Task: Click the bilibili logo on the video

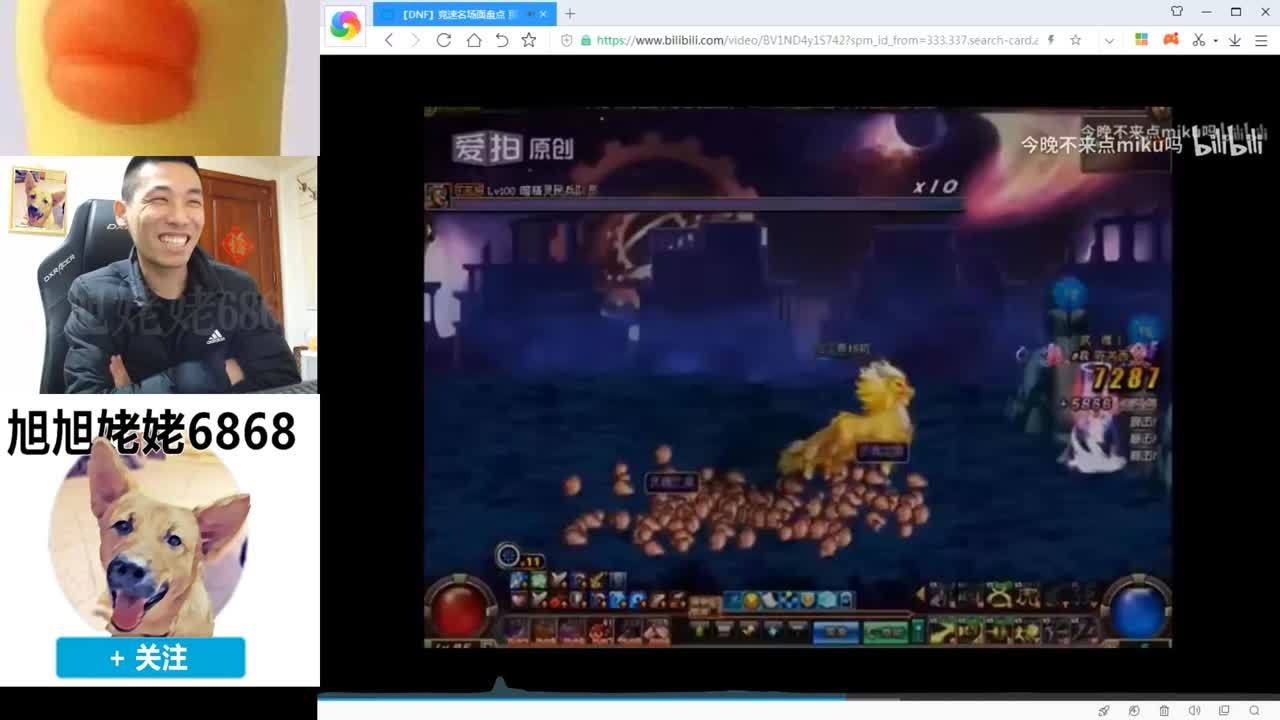Action: click(1229, 144)
